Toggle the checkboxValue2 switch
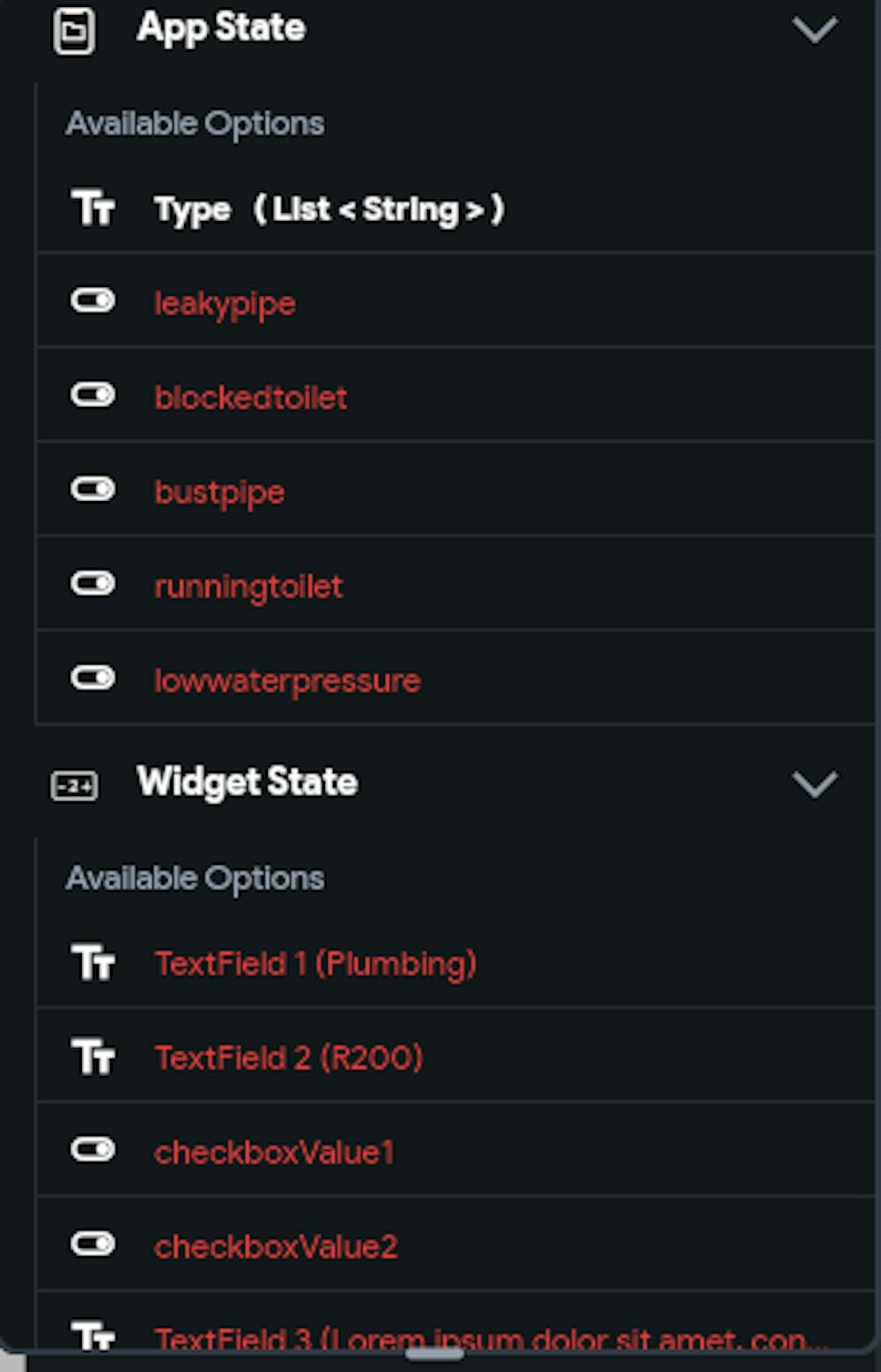Image resolution: width=881 pixels, height=1372 pixels. pyautogui.click(x=93, y=1243)
